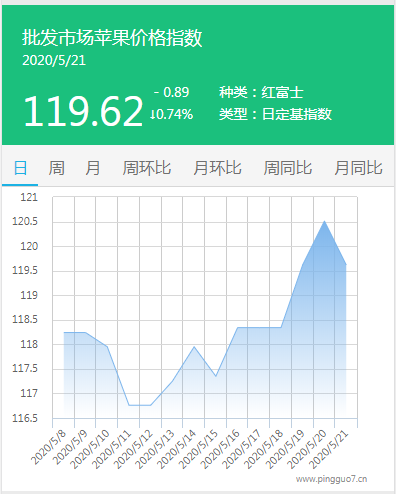Click the percent change ↓0.74%
Viewport: 396px width, 494px height.
(171, 114)
